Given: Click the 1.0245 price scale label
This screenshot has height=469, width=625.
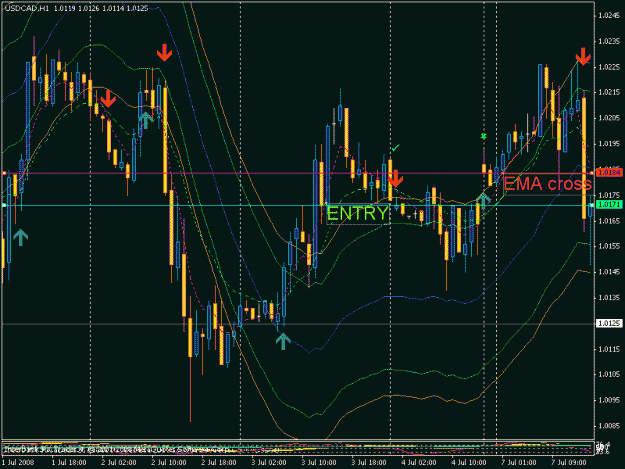Looking at the screenshot, I should (x=609, y=16).
